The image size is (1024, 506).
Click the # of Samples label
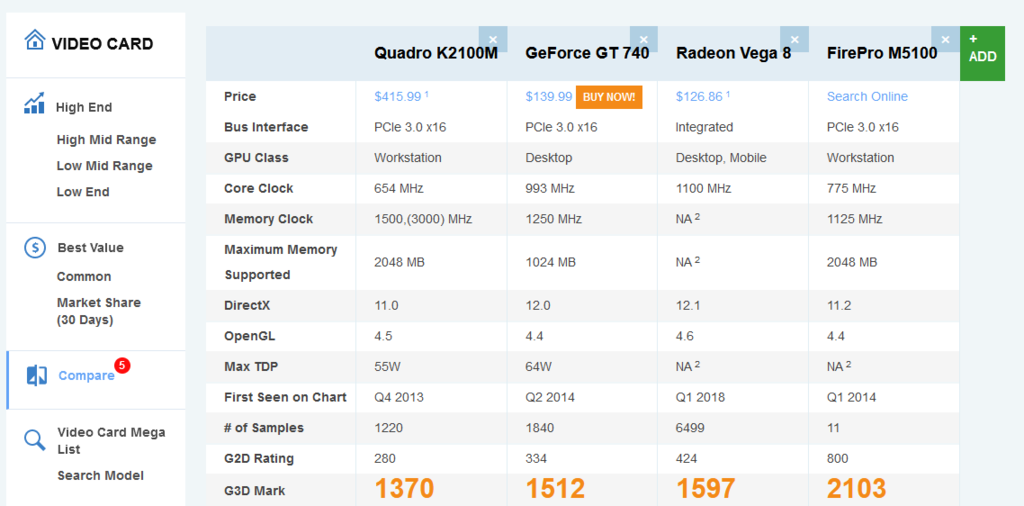pyautogui.click(x=264, y=428)
